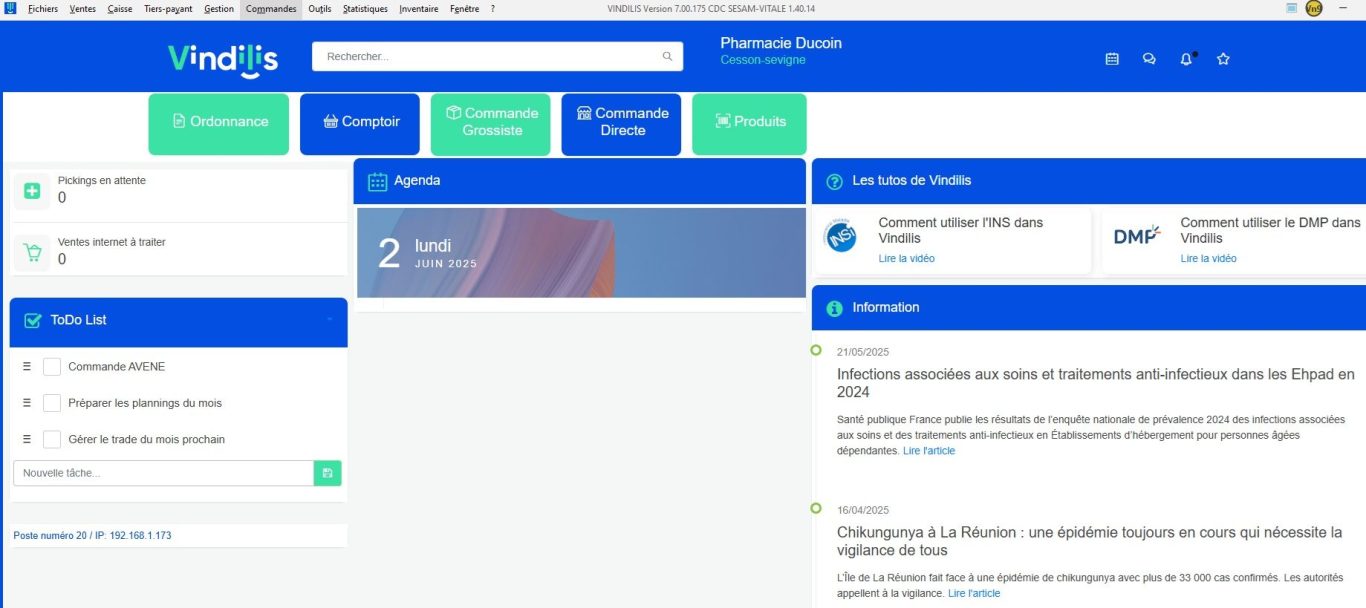Screen dimensions: 1366x608
Task: Click the favorites star icon
Action: coord(1223,59)
